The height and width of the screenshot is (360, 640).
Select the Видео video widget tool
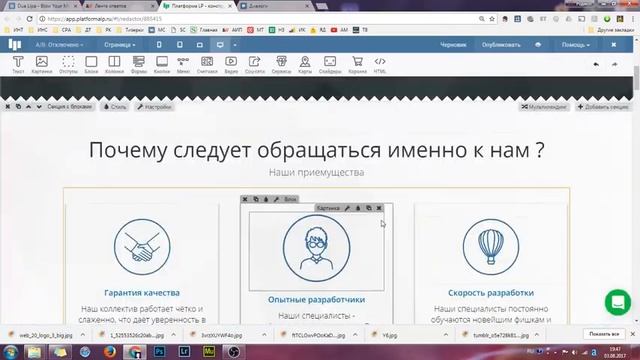(x=231, y=64)
